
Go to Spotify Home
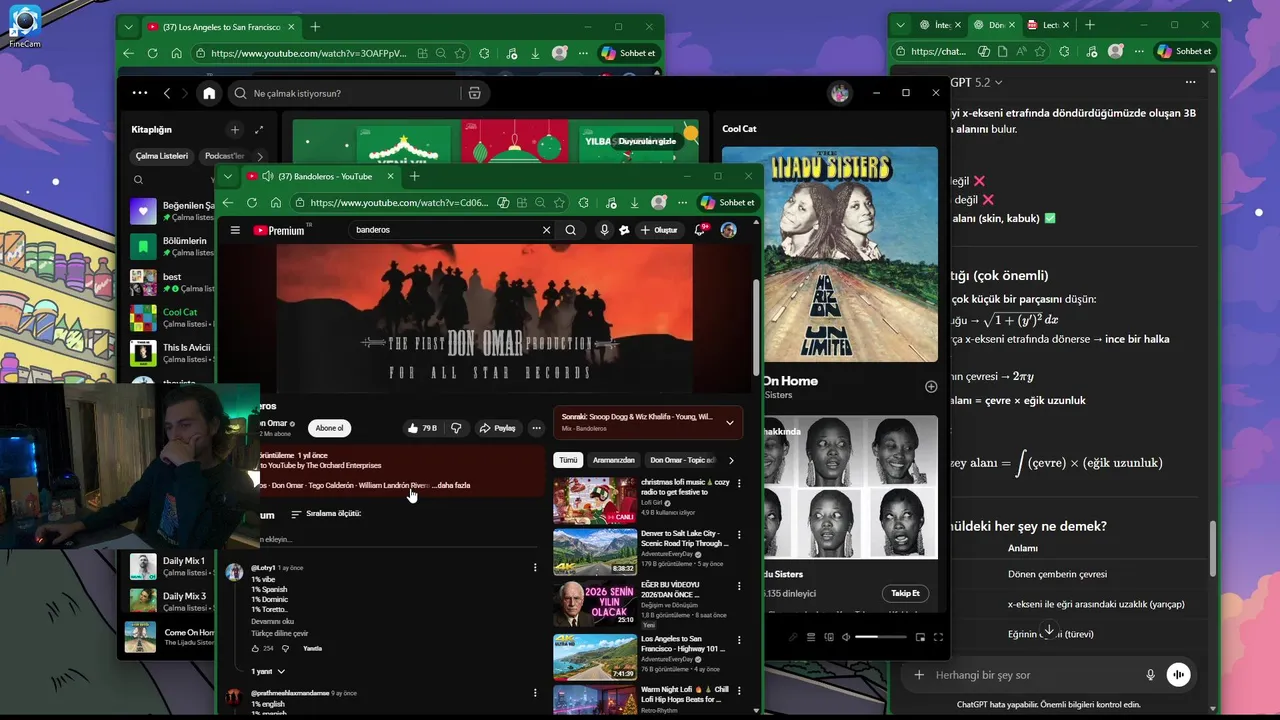tap(209, 93)
